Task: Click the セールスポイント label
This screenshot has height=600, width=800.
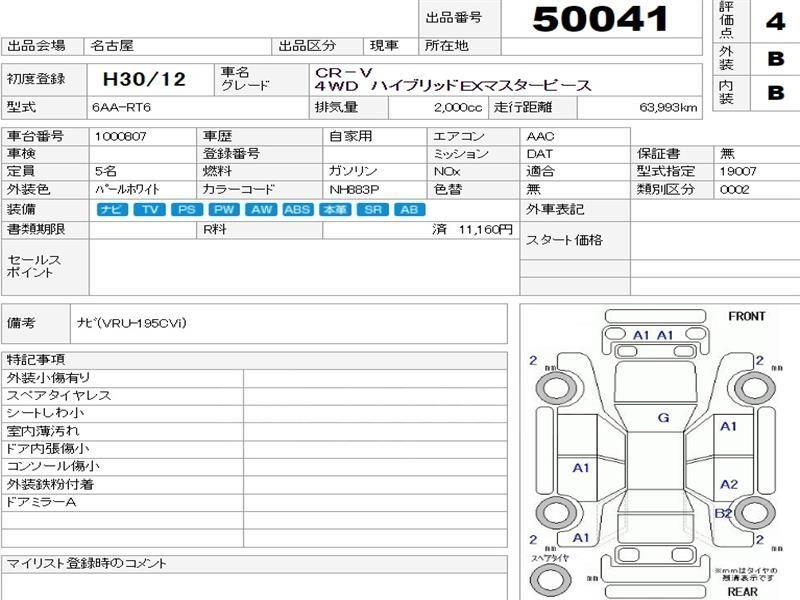Action: (x=34, y=266)
